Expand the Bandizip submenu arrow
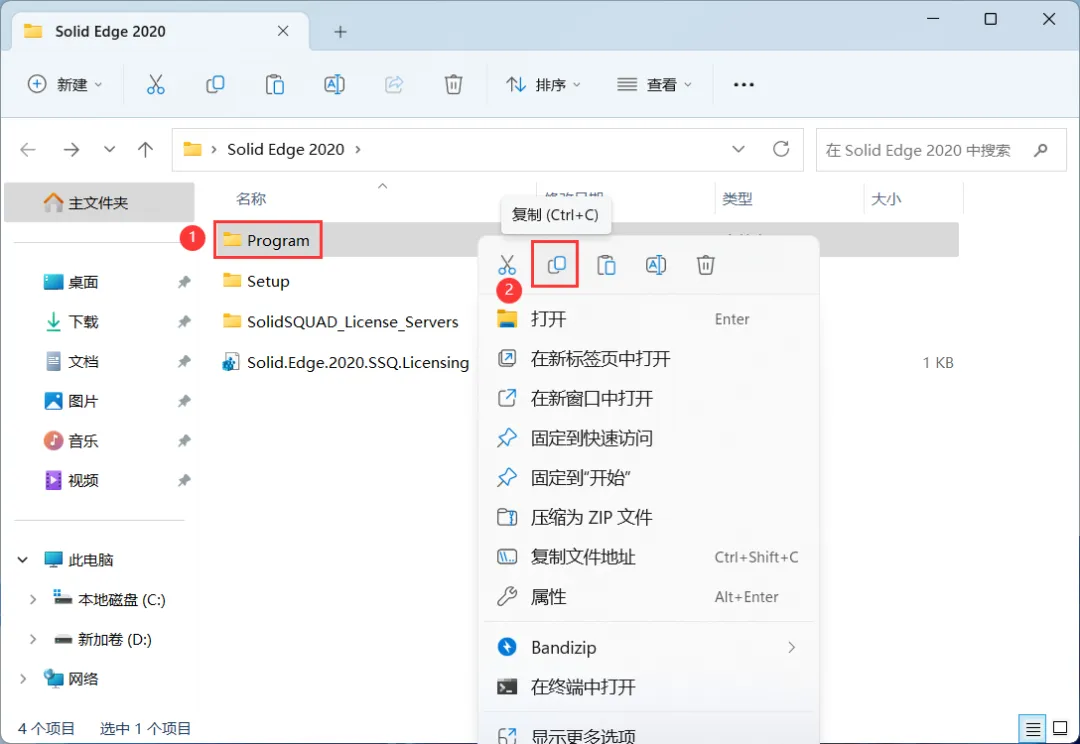This screenshot has height=744, width=1080. pos(791,648)
